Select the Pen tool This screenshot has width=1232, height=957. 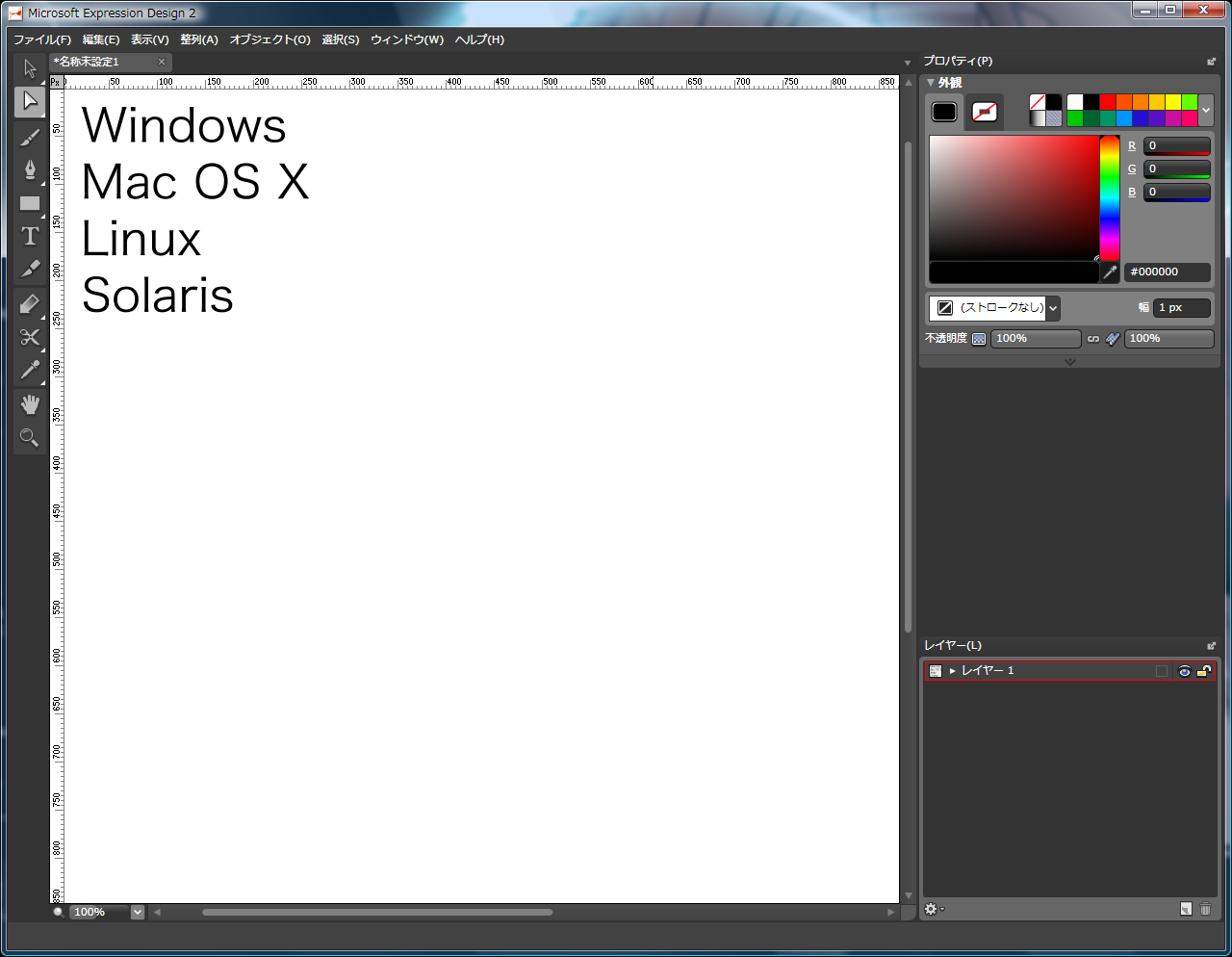click(x=30, y=169)
